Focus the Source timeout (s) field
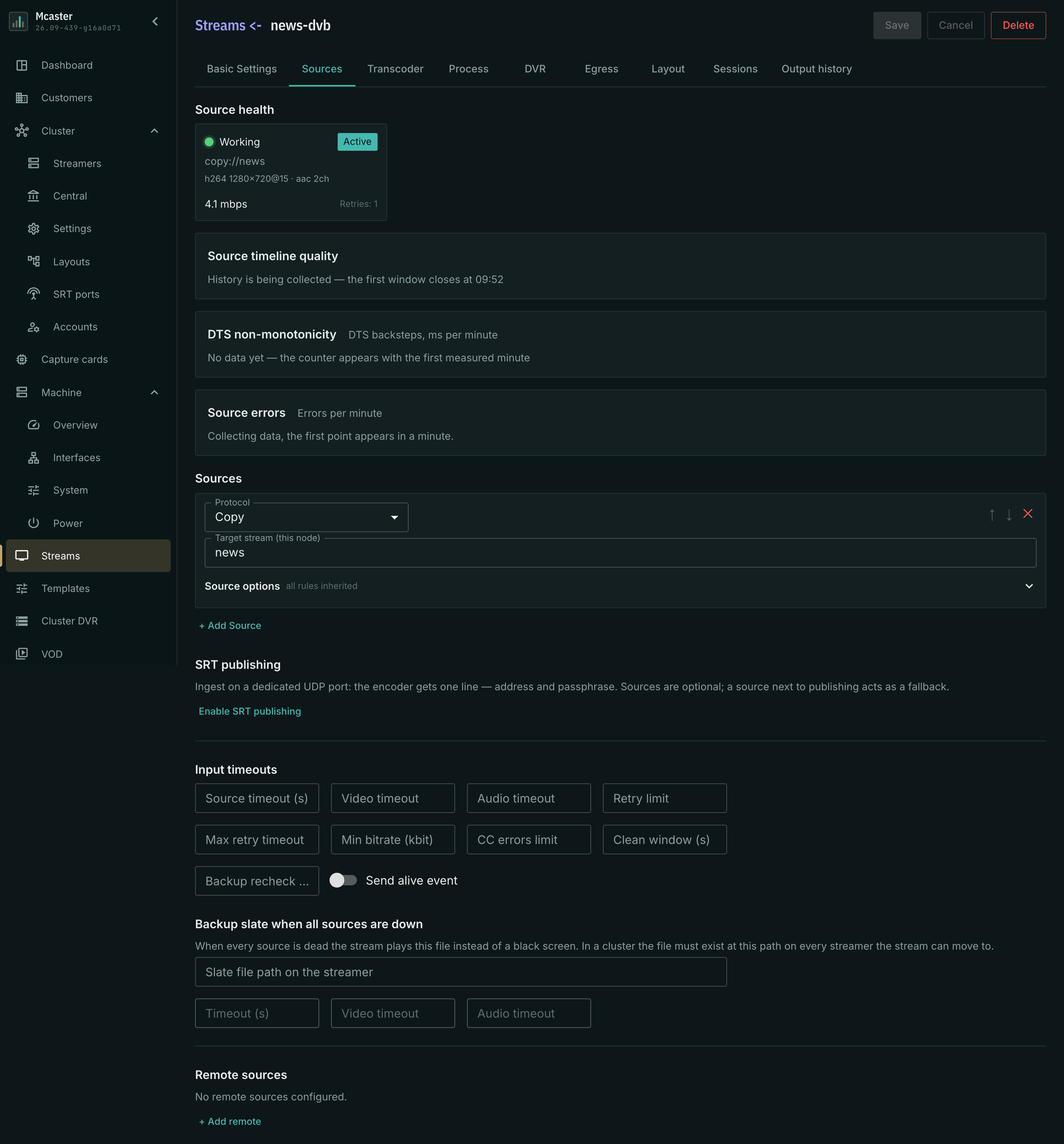This screenshot has width=1064, height=1144. pos(257,798)
